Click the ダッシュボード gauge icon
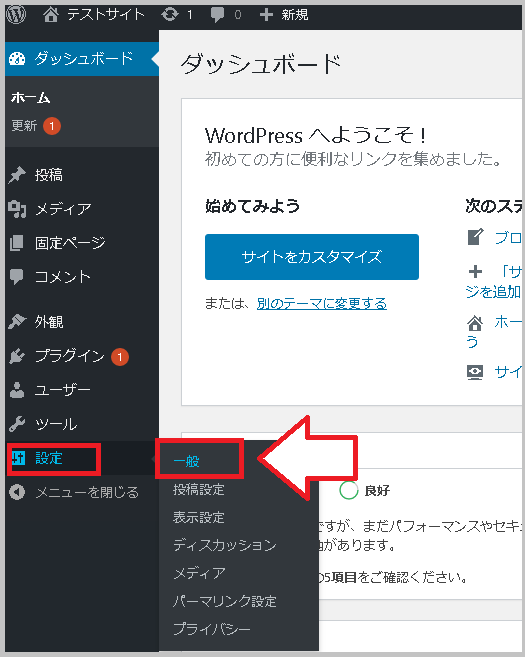 click(17, 59)
